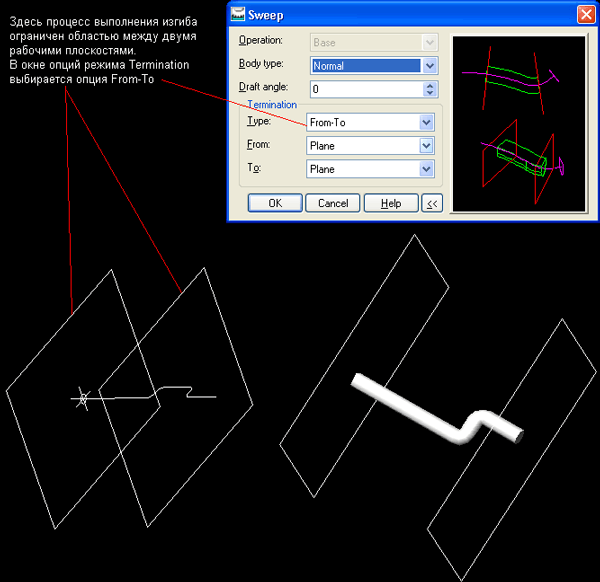Click the profile cross marker on path
This screenshot has height=582, width=600.
[x=83, y=399]
